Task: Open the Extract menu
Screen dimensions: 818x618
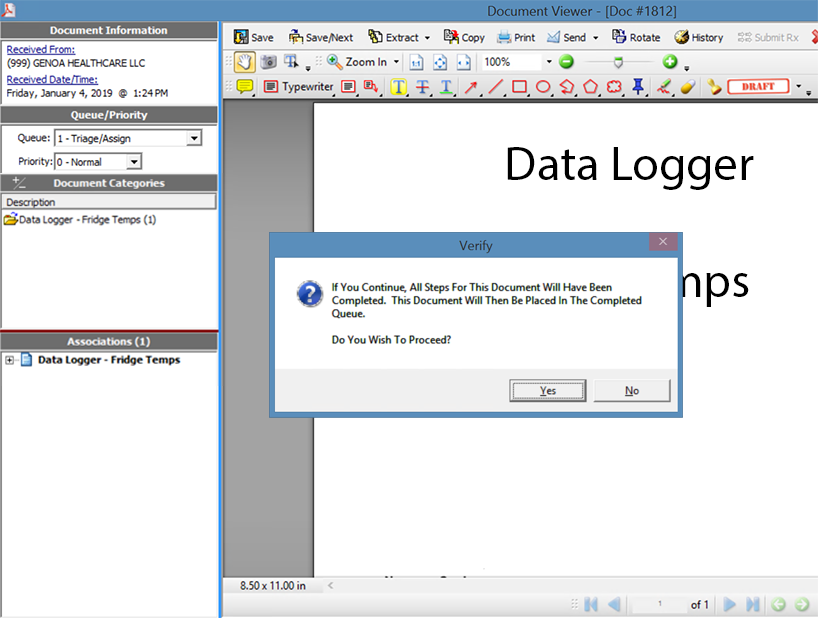Action: (394, 37)
